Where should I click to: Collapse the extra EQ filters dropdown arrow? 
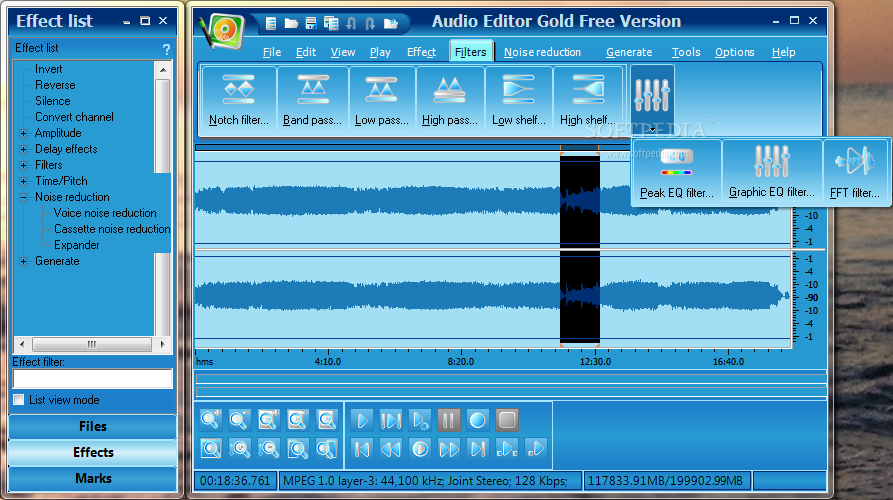point(653,130)
